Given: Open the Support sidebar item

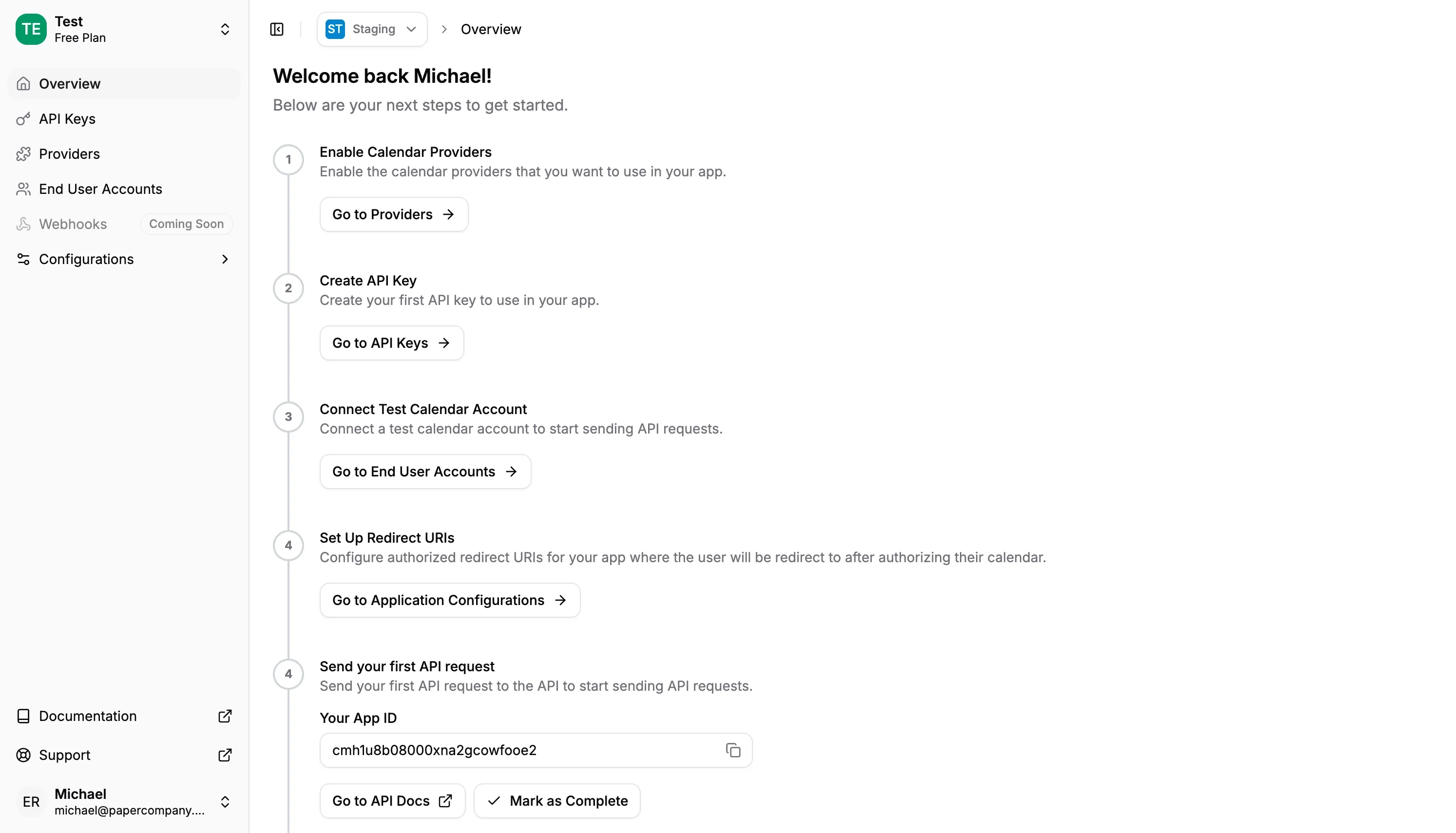Looking at the screenshot, I should coord(65,755).
